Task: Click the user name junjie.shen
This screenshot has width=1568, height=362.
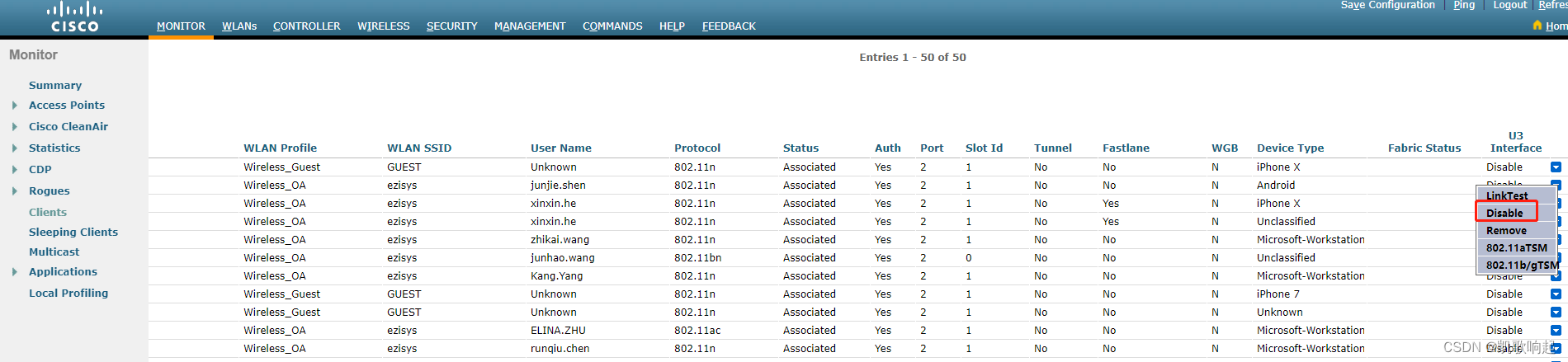Action: click(558, 186)
